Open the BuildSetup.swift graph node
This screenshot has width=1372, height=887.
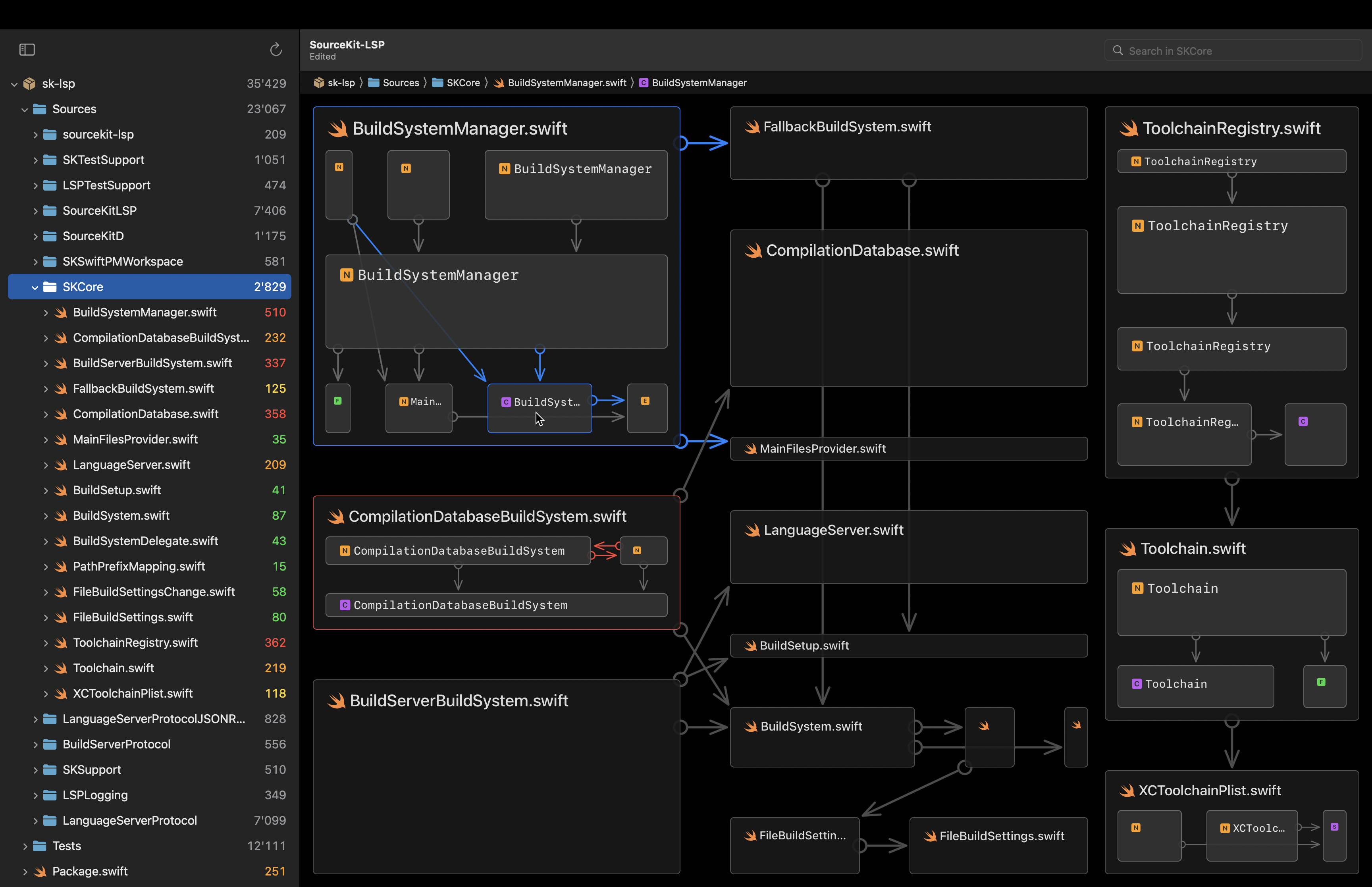[x=909, y=646]
